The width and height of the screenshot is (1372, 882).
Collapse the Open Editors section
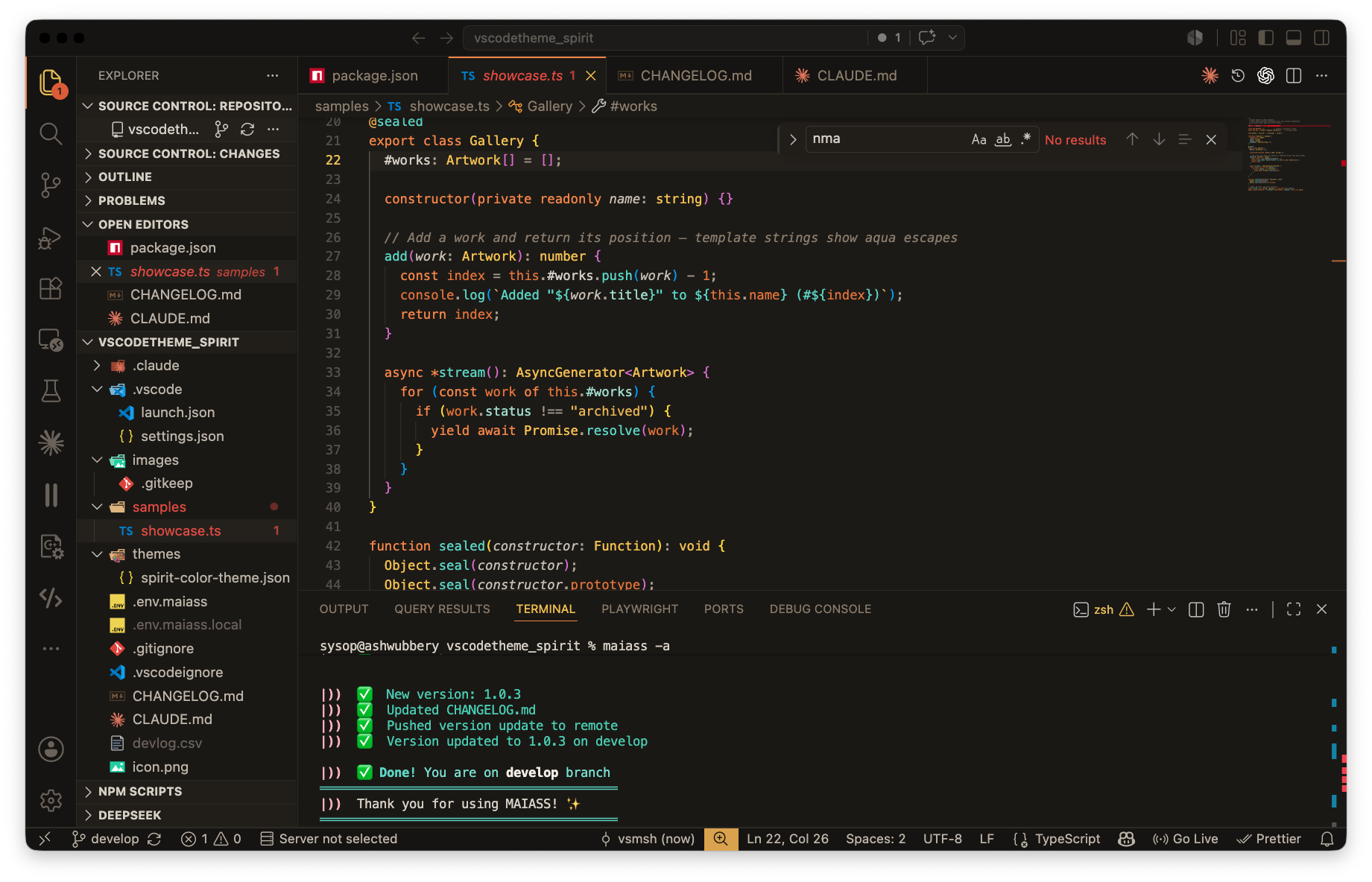[187, 225]
